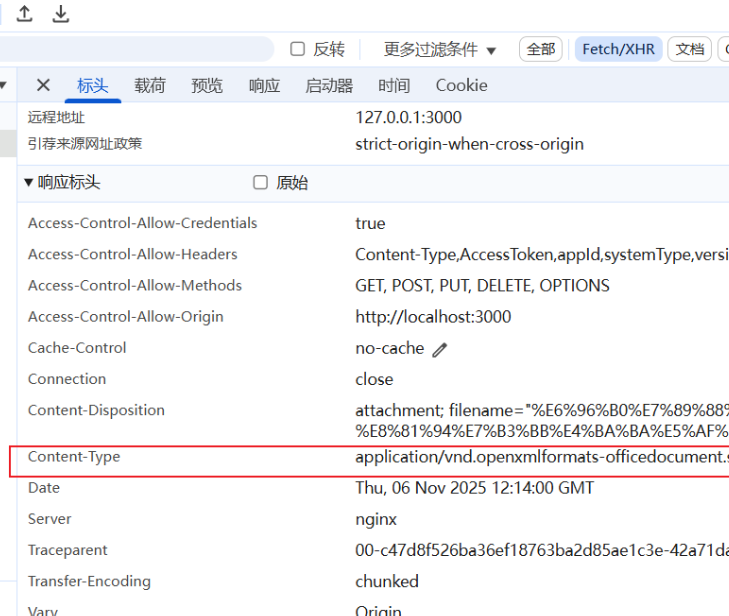Click the no-cache value
Image resolution: width=729 pixels, height=616 pixels.
390,348
